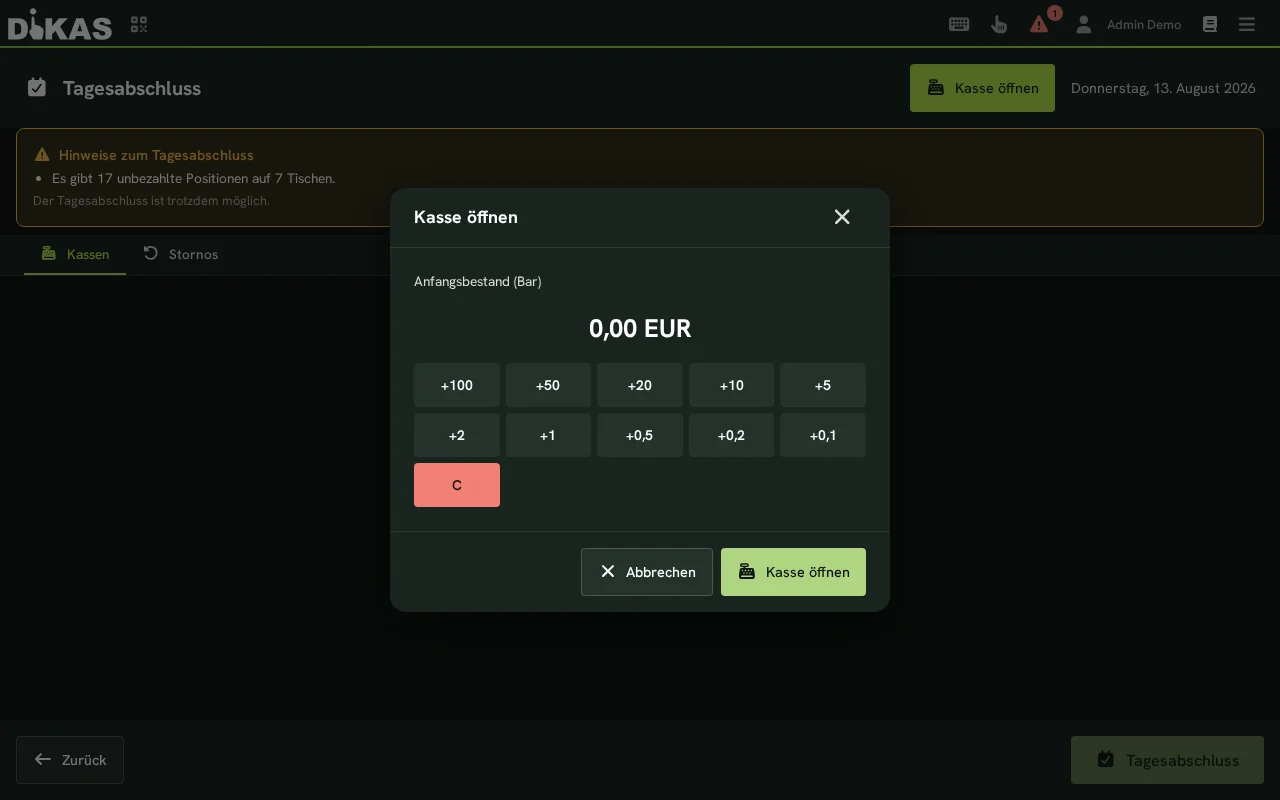Click the Tagesabschluss button in the bottom bar

1167,760
